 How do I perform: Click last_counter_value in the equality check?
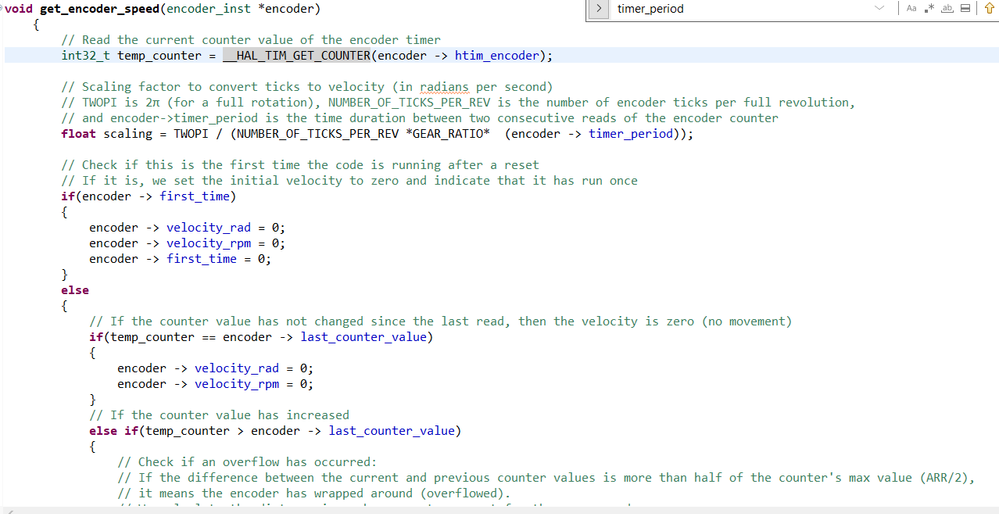click(363, 337)
